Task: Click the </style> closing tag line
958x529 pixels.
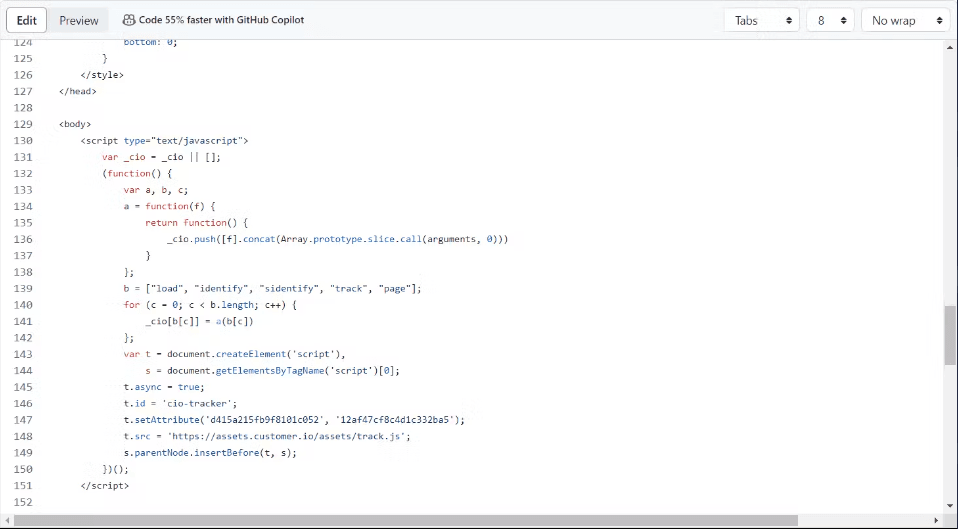Action: click(102, 75)
